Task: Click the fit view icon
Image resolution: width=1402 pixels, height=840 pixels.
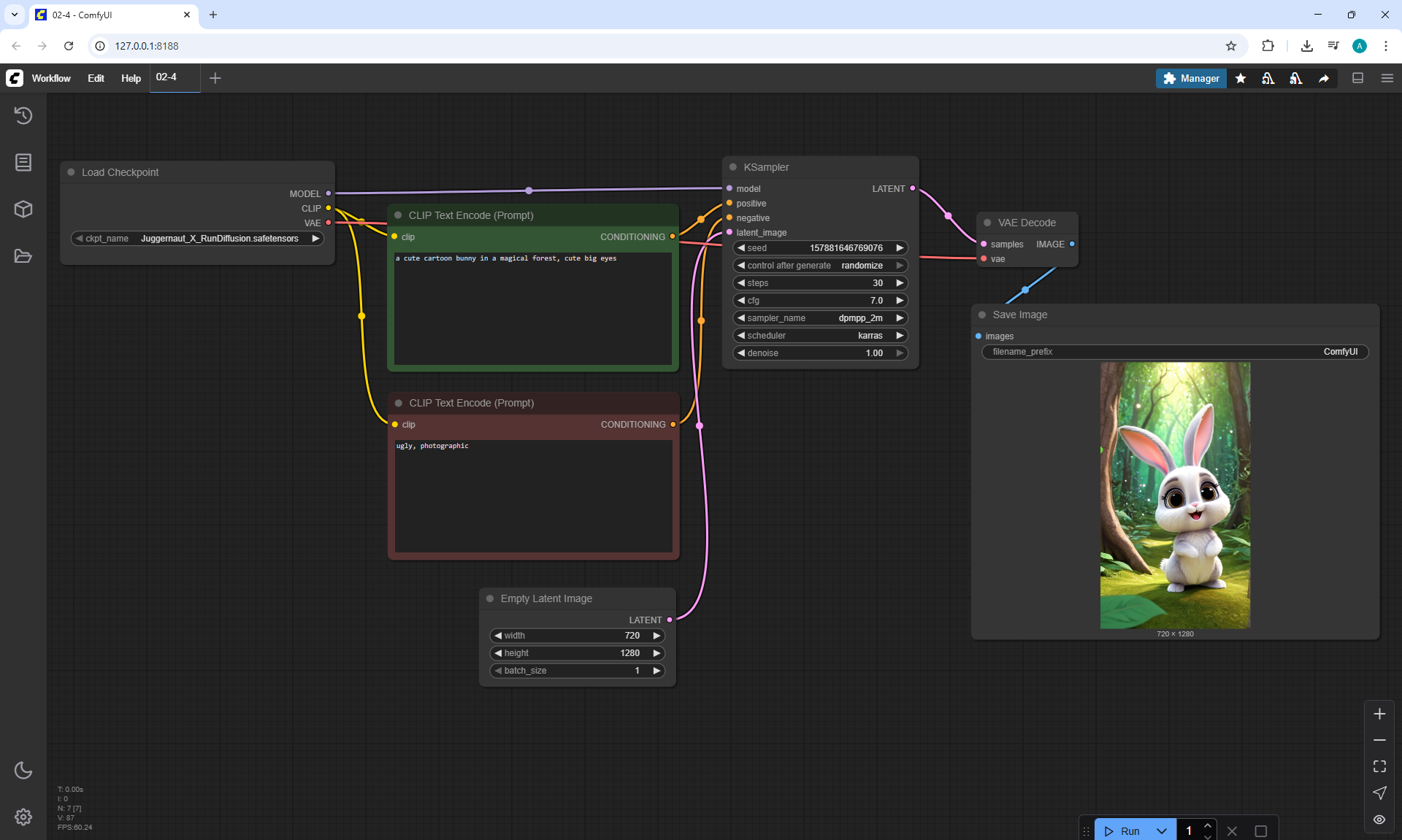Action: pyautogui.click(x=1379, y=766)
